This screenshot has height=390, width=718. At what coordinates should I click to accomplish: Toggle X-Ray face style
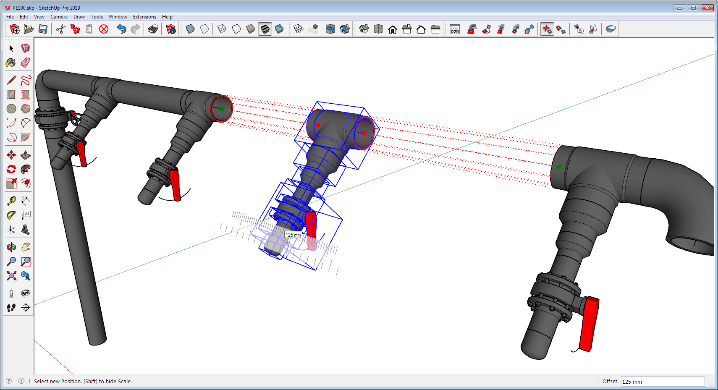(190, 29)
